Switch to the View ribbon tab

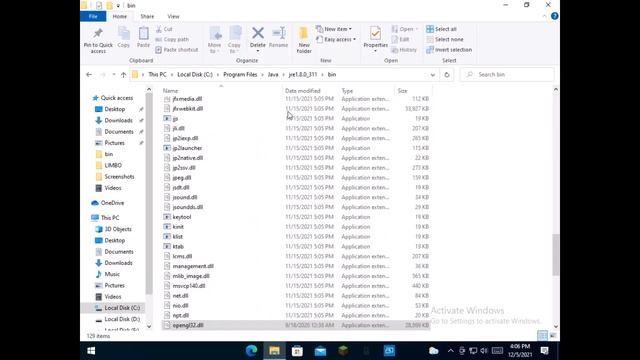pos(173,16)
